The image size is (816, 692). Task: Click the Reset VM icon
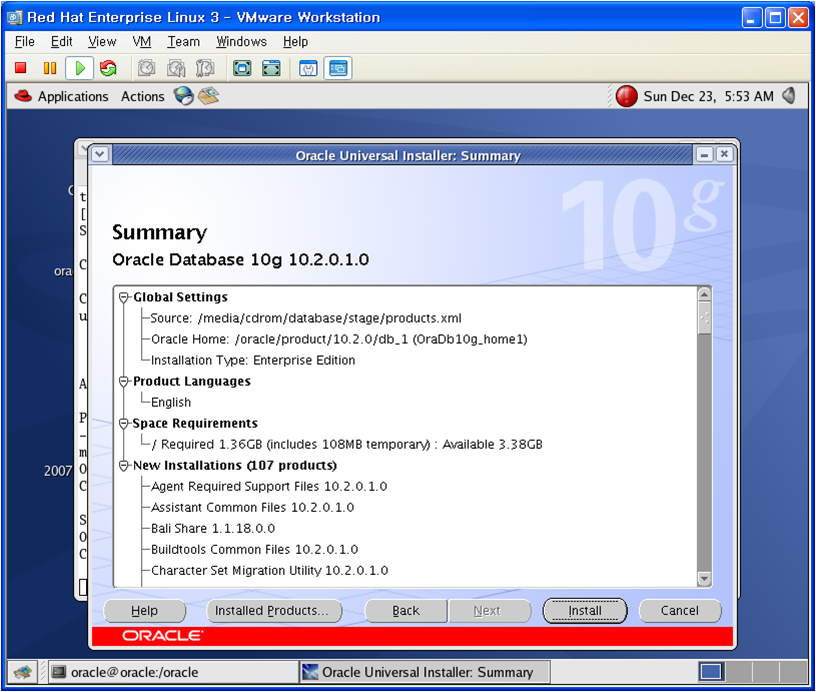click(x=108, y=68)
